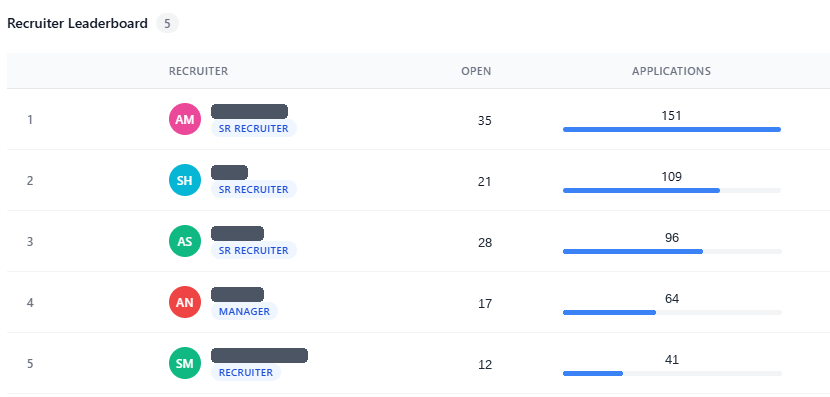Click the redacted recruiter name beside AN avatar

point(238,294)
